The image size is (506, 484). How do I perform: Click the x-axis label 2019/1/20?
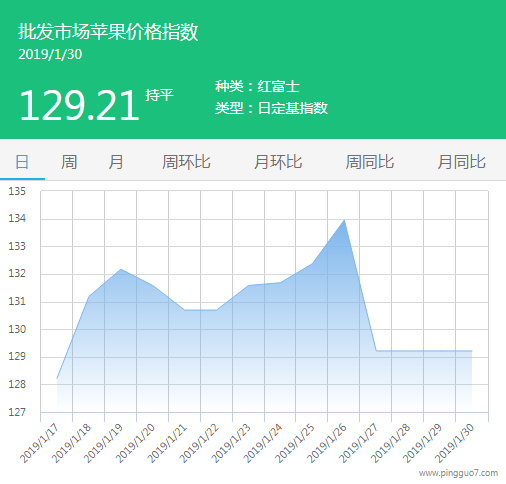pos(135,443)
